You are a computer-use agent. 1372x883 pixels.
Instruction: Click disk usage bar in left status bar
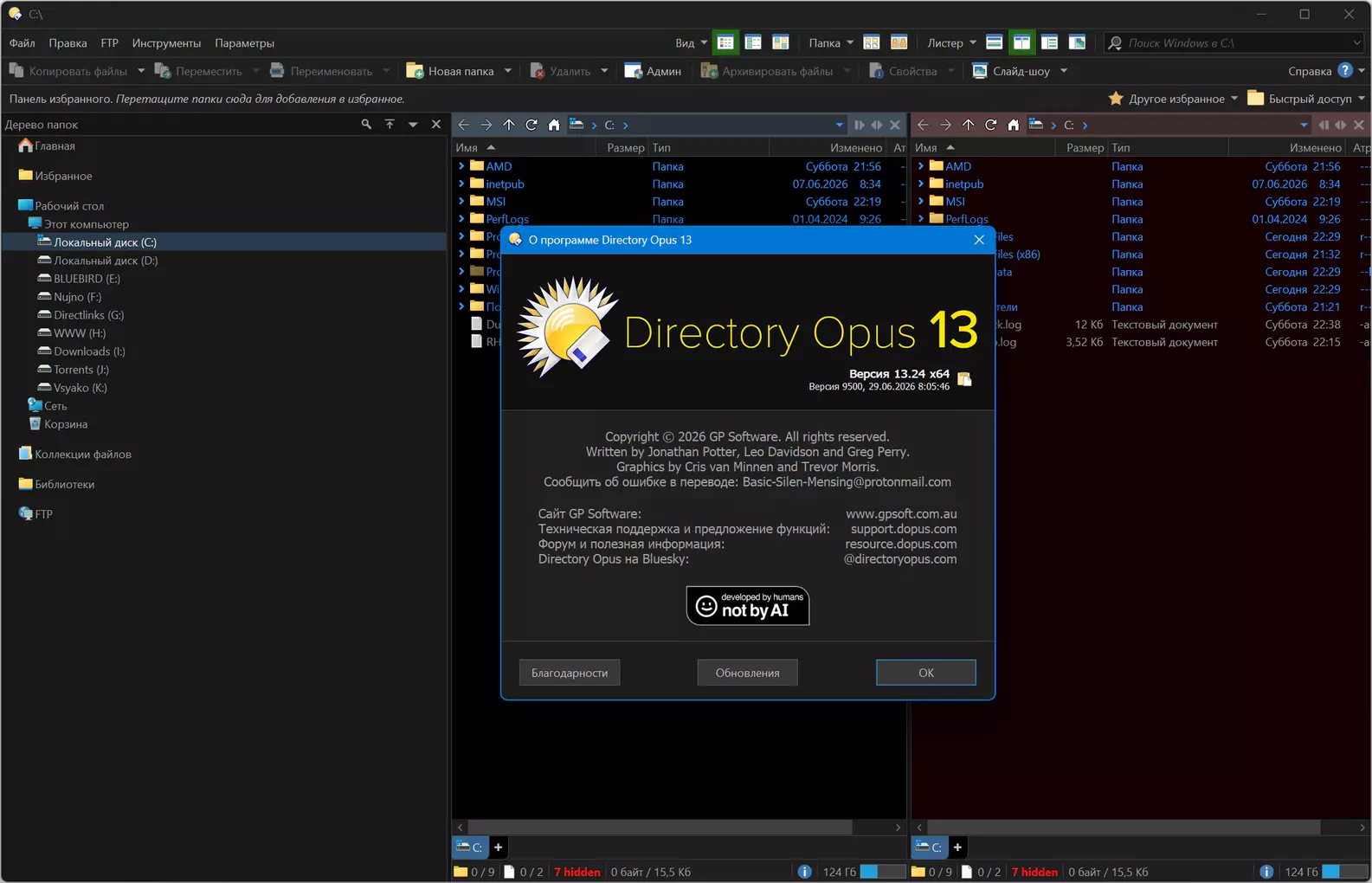(x=882, y=872)
